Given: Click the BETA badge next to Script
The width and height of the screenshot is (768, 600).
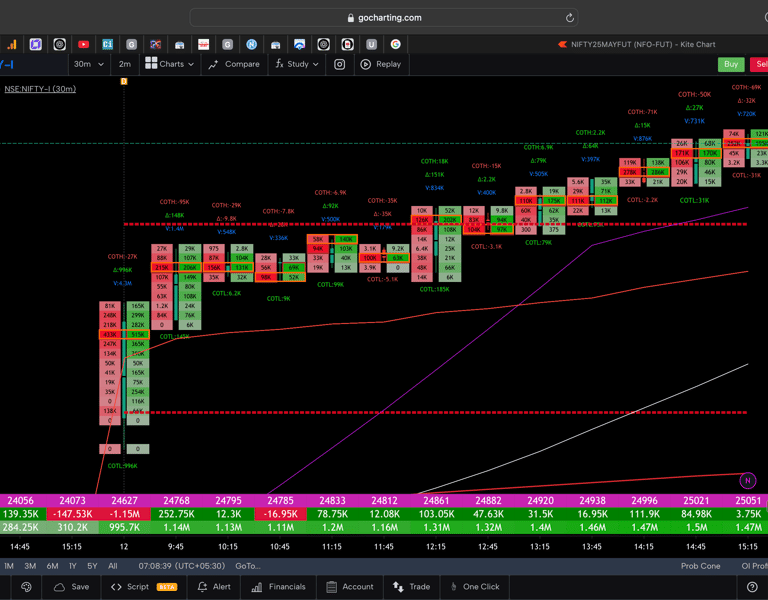Looking at the screenshot, I should (x=167, y=587).
